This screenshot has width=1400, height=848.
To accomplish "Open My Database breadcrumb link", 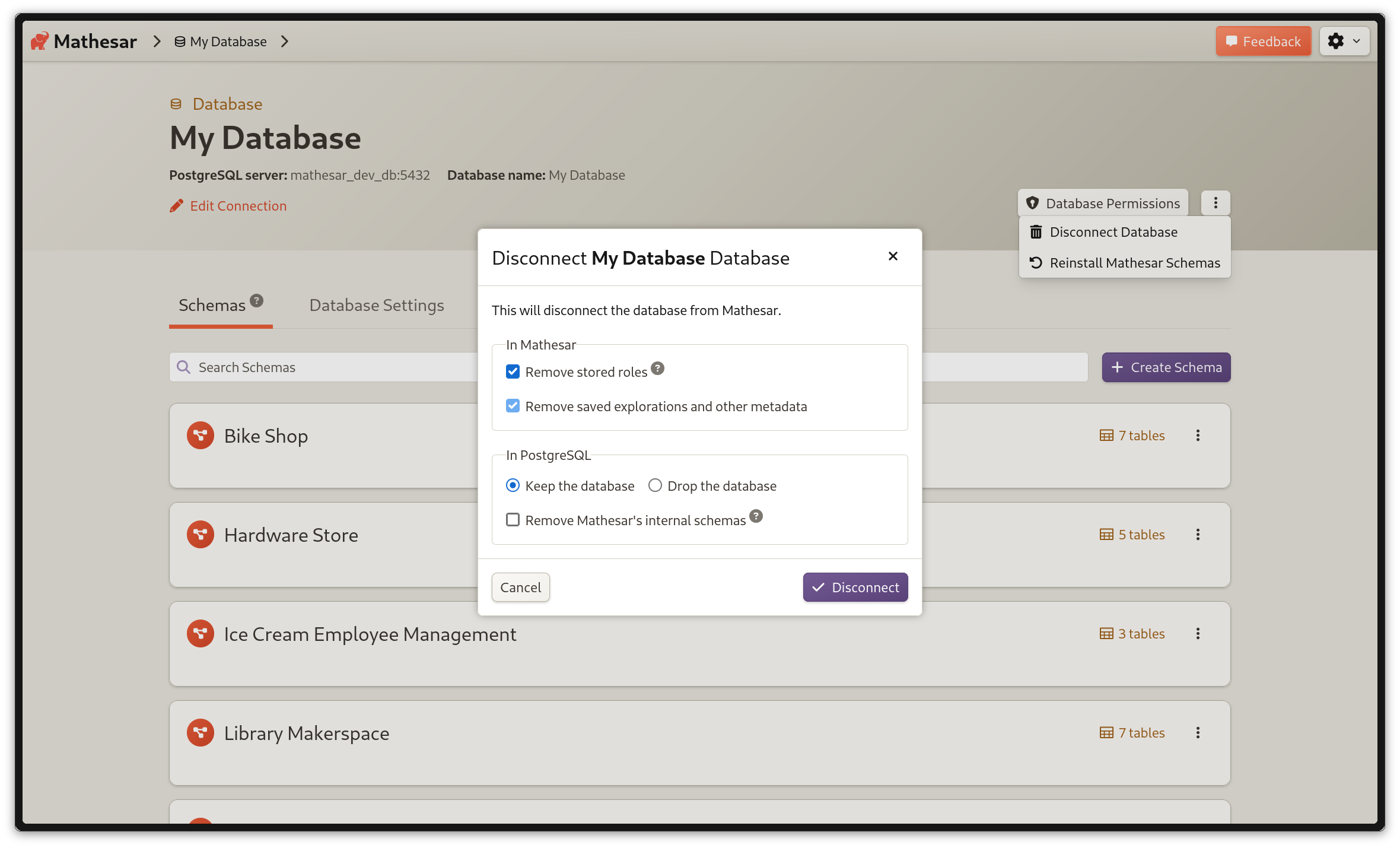I will [x=221, y=42].
